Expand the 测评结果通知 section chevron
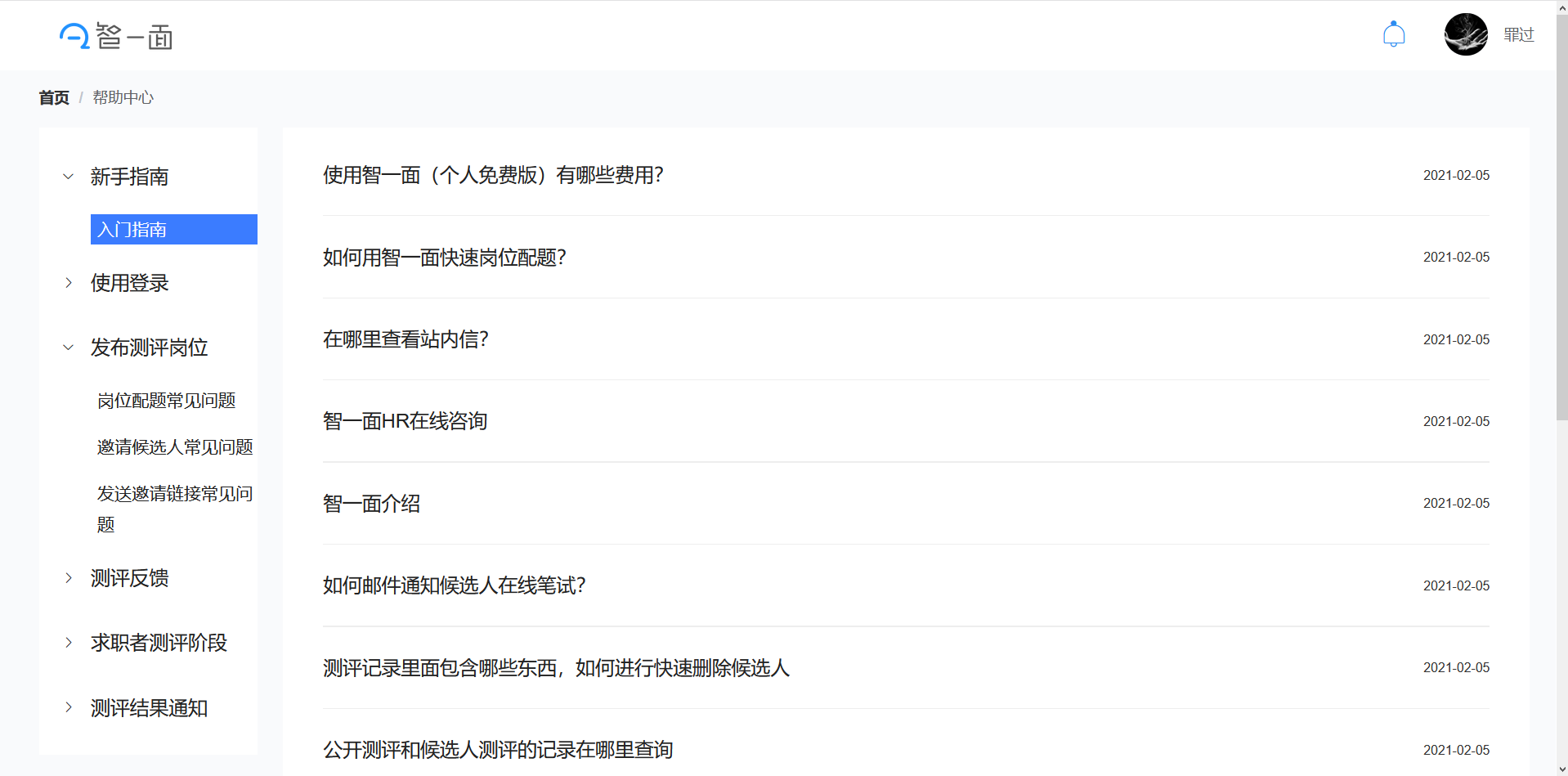 (x=69, y=708)
